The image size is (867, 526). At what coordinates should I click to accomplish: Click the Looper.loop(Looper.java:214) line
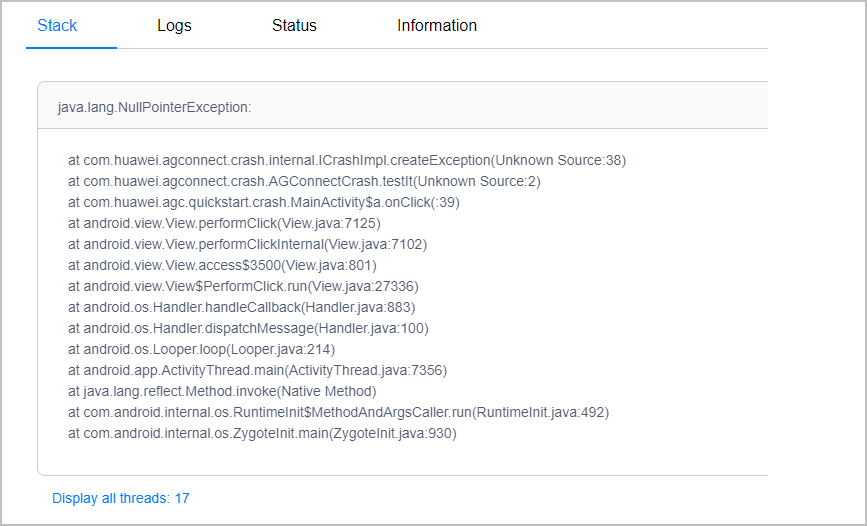pyautogui.click(x=202, y=350)
